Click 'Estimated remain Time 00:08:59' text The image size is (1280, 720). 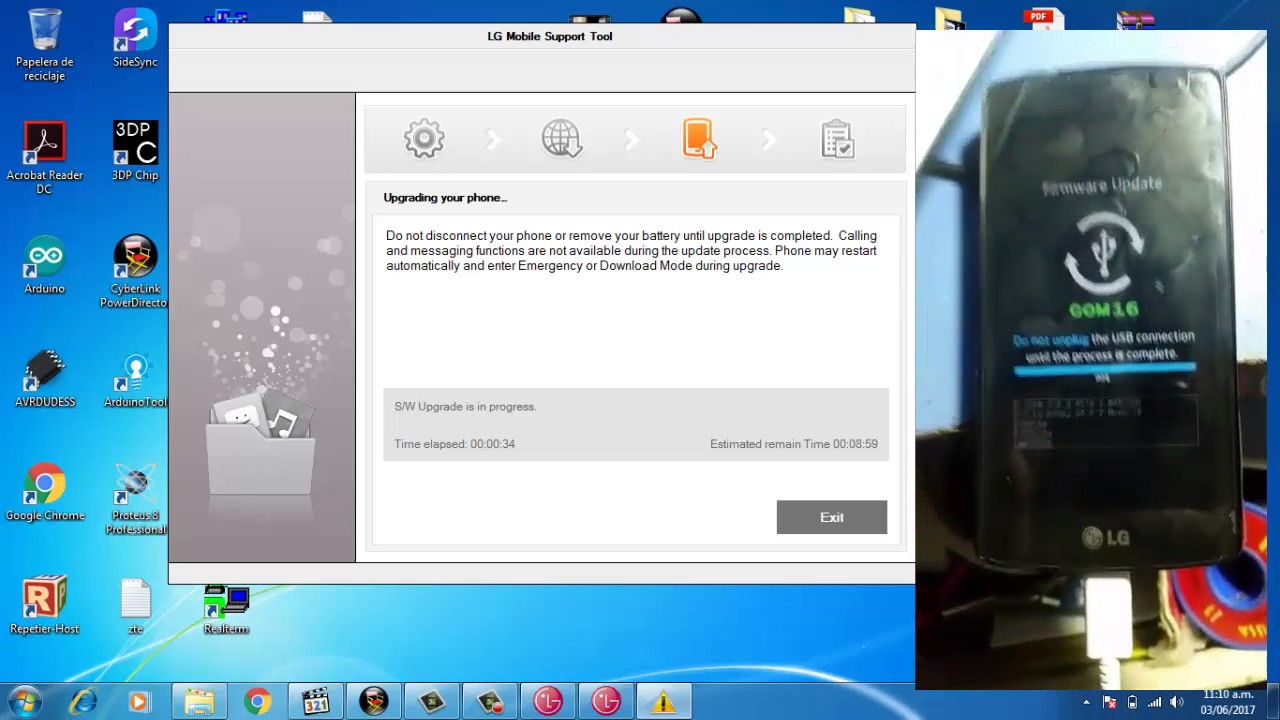(794, 443)
